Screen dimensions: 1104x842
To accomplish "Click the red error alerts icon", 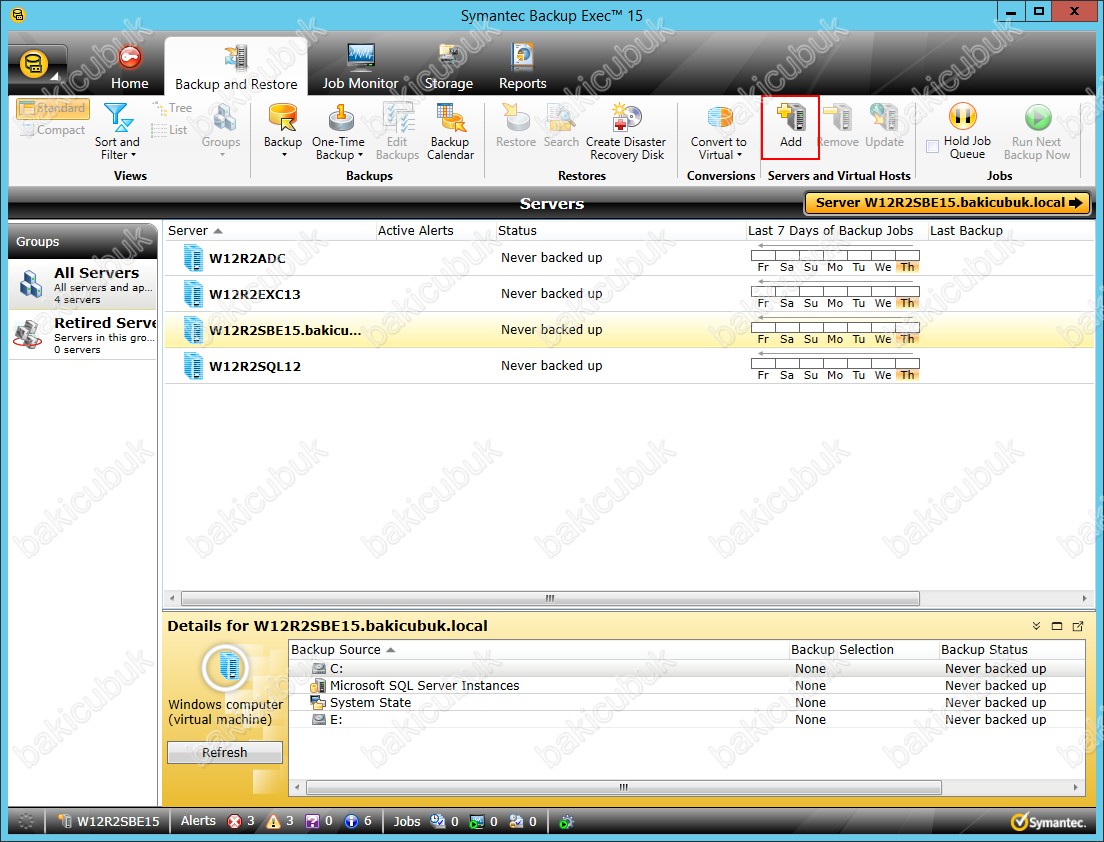I will point(234,822).
